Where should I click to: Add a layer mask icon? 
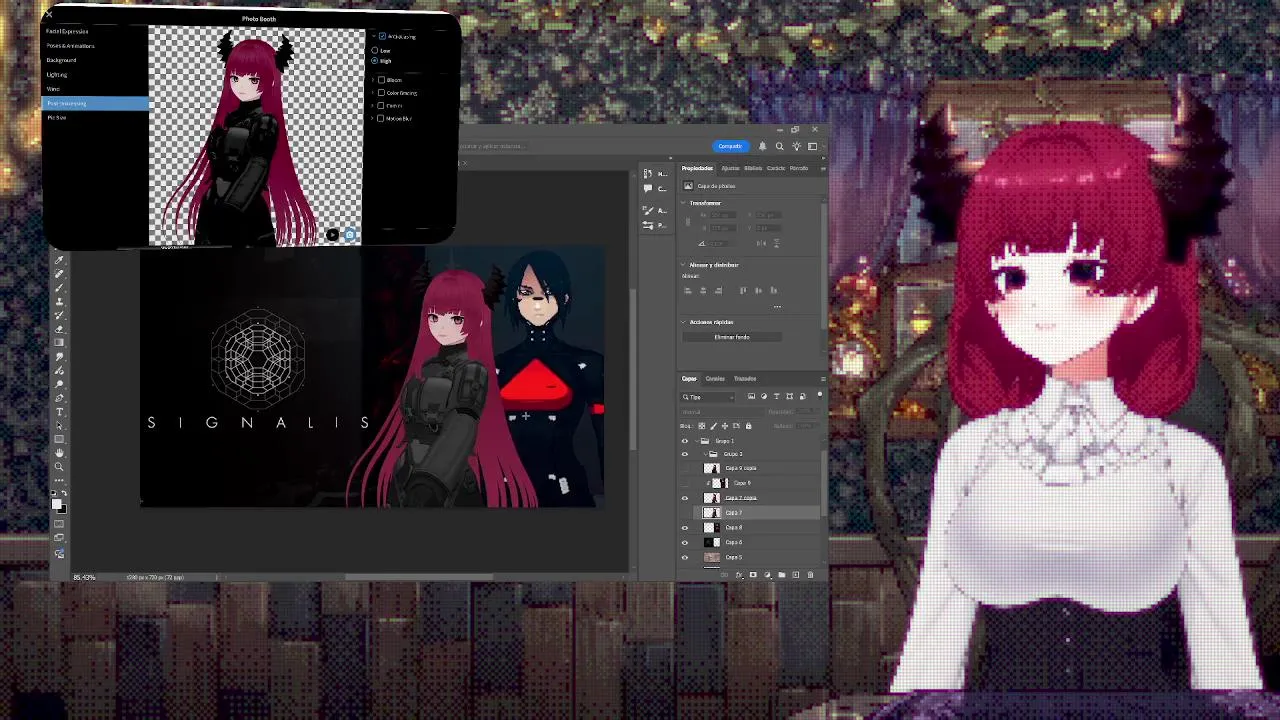tap(753, 575)
